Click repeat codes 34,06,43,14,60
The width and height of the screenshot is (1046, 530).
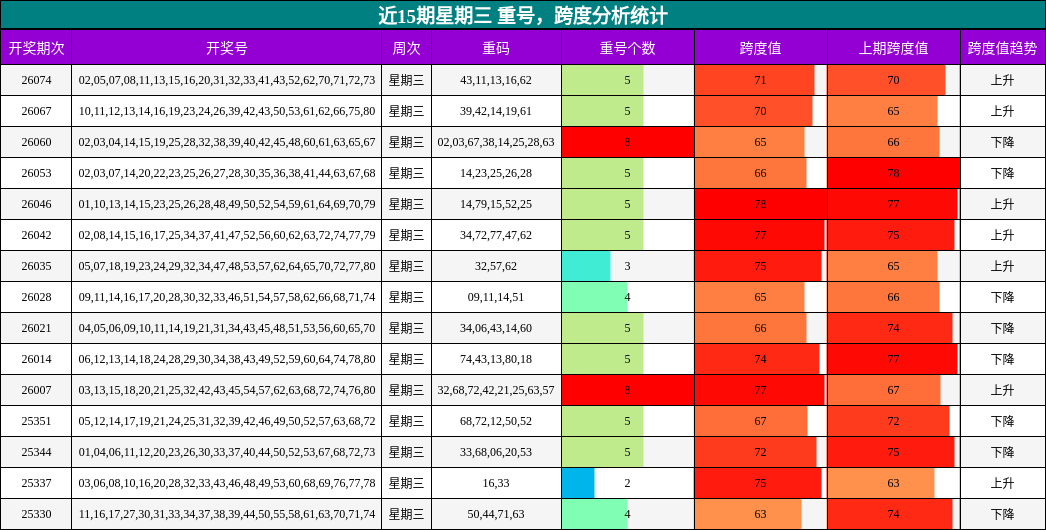(x=496, y=328)
